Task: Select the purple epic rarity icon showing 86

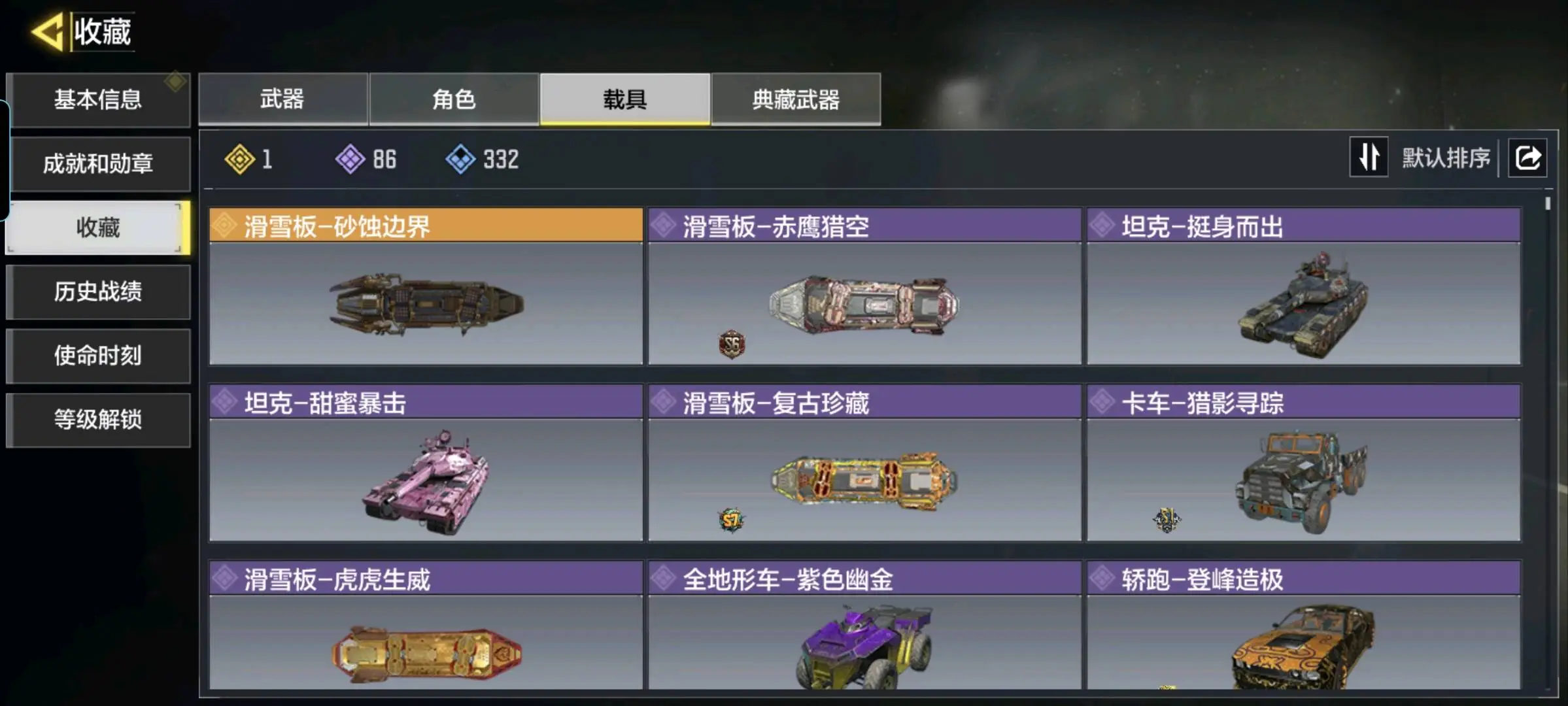Action: pyautogui.click(x=350, y=159)
